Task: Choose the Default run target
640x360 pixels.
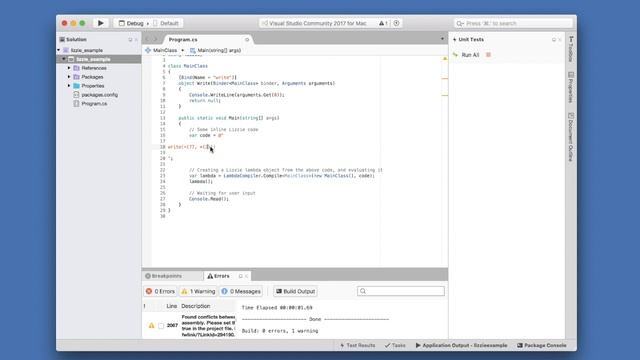Action: click(166, 23)
